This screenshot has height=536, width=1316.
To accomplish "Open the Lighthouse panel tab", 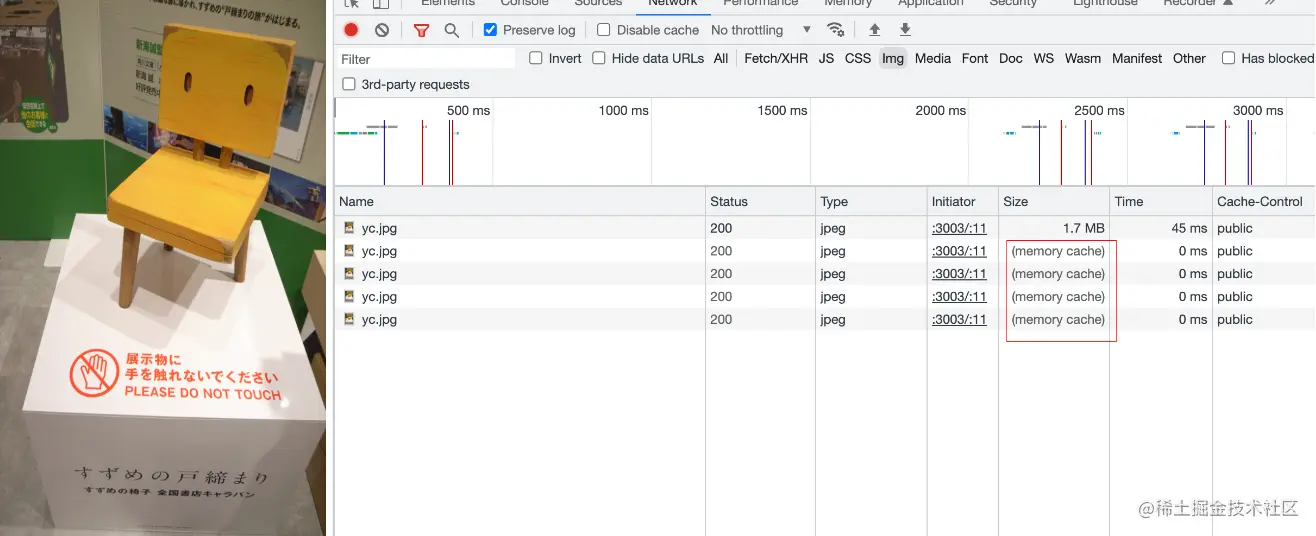I will (x=1105, y=4).
